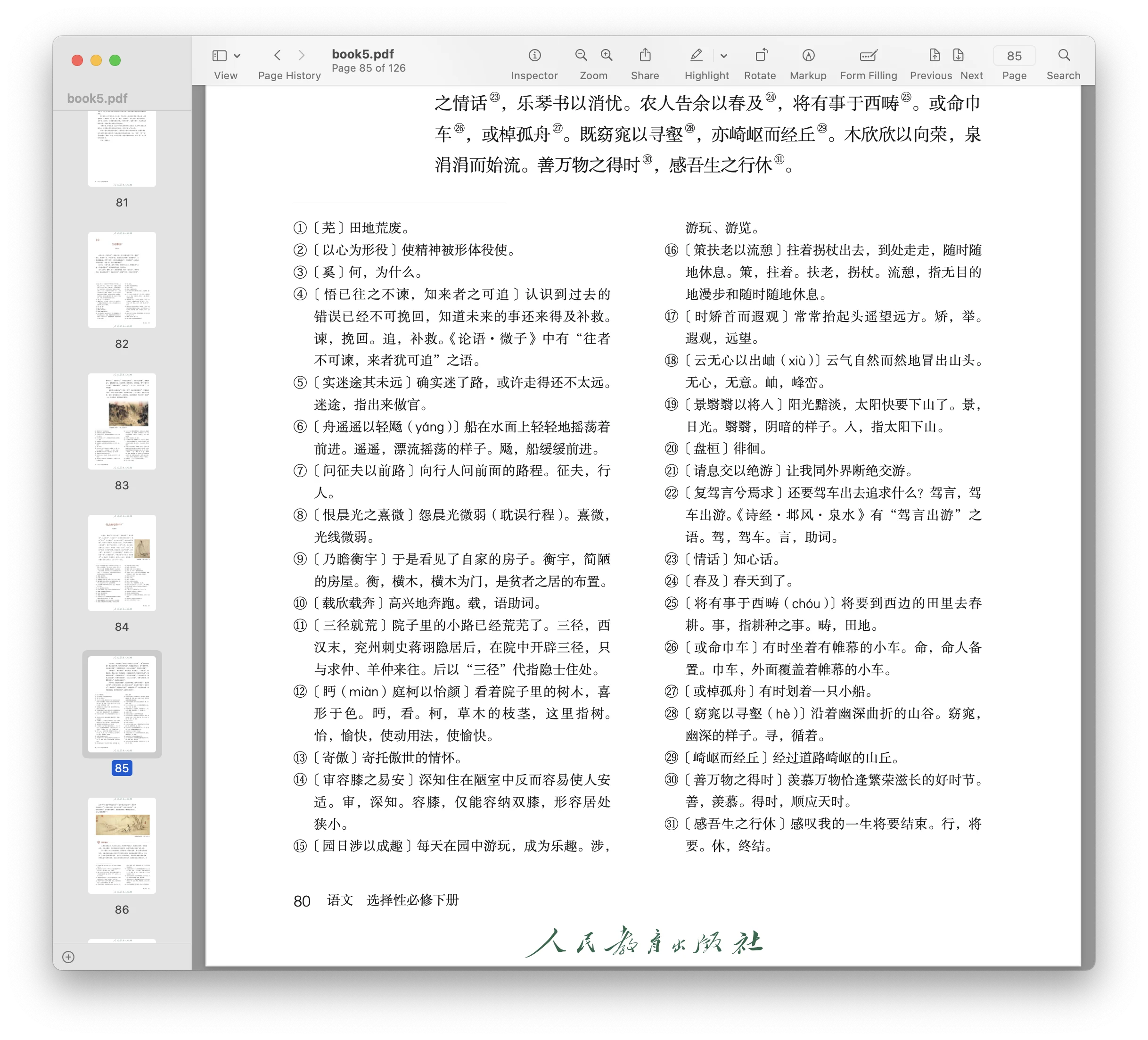Select the page 86 thumbnail
The width and height of the screenshot is (1148, 1040).
[122, 846]
